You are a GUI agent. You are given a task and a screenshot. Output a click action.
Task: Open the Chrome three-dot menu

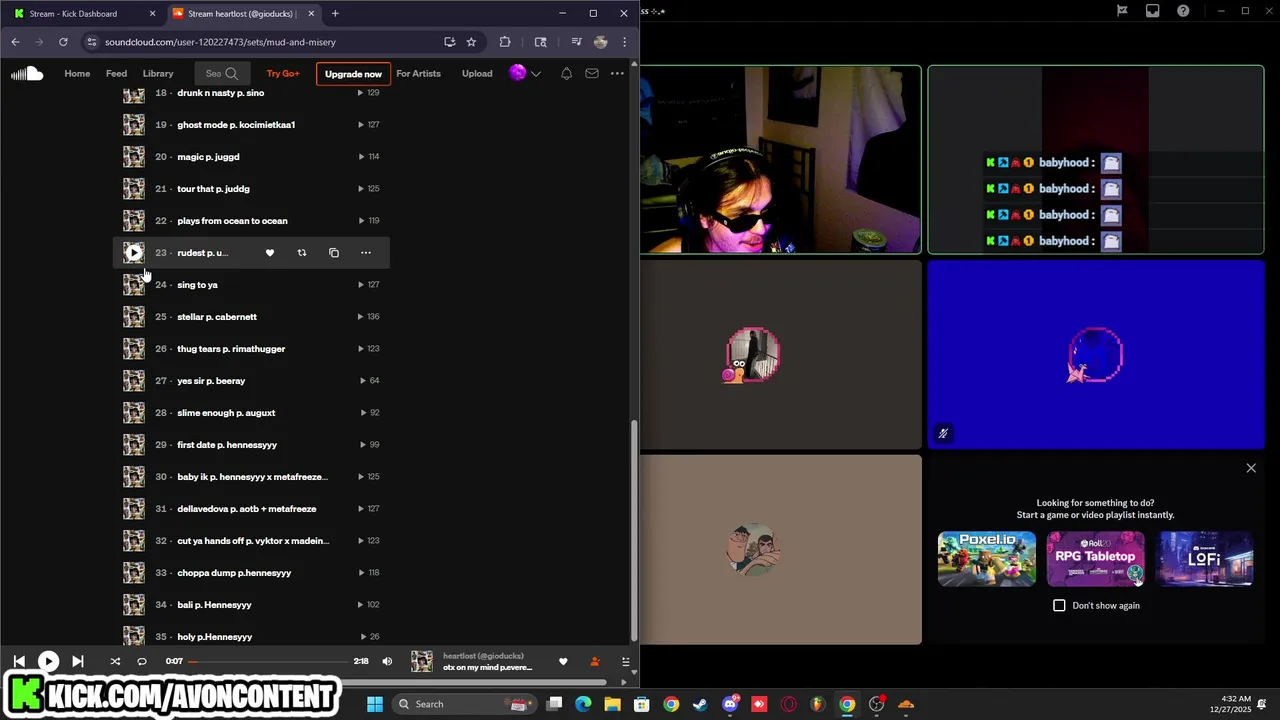624,42
